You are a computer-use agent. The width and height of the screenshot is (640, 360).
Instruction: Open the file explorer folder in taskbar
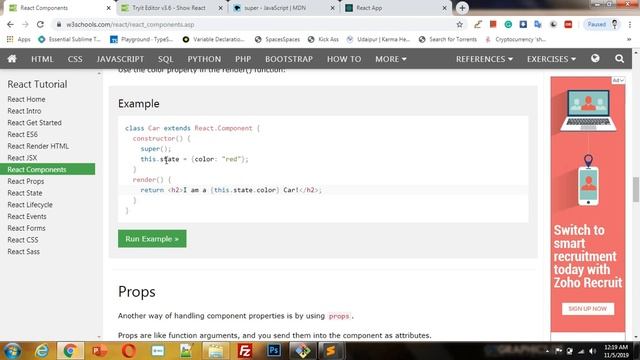point(216,351)
